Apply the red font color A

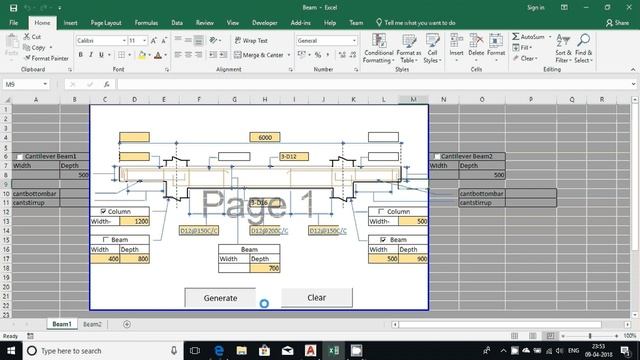click(x=158, y=55)
